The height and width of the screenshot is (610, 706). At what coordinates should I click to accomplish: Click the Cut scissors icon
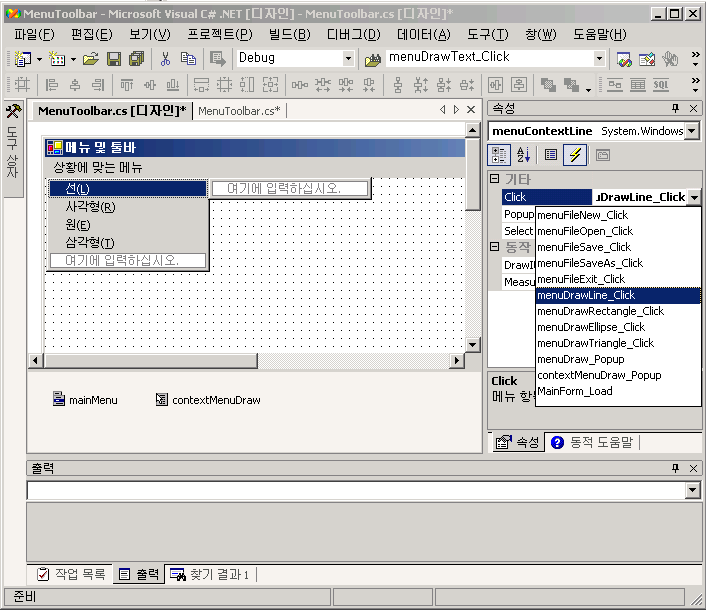(x=165, y=59)
